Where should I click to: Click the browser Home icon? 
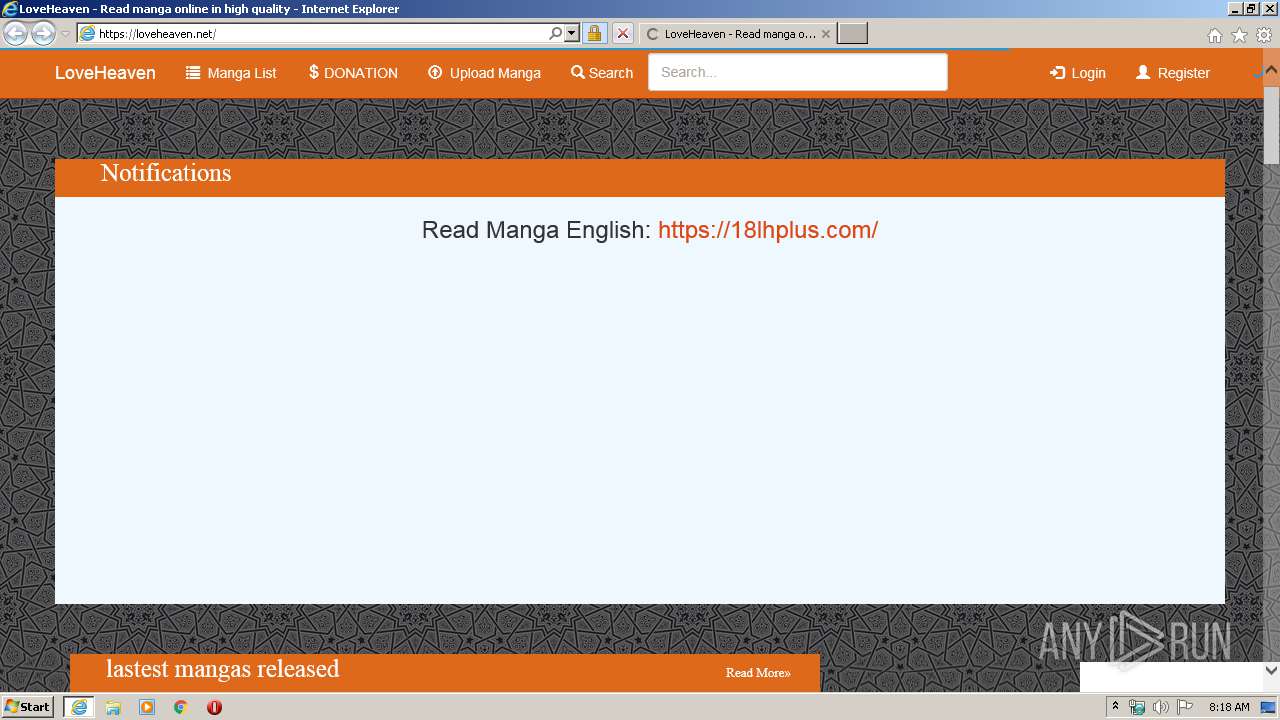click(x=1214, y=35)
